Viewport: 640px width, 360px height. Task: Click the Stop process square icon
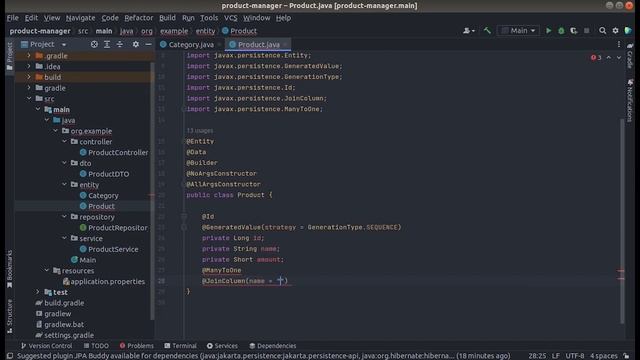click(x=587, y=31)
